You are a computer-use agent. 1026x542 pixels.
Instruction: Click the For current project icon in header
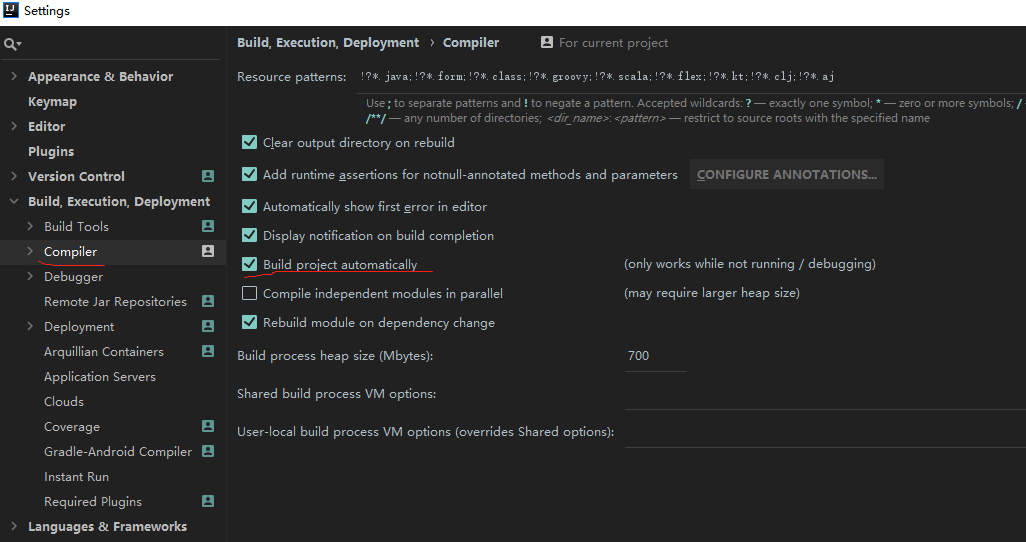pyautogui.click(x=547, y=43)
